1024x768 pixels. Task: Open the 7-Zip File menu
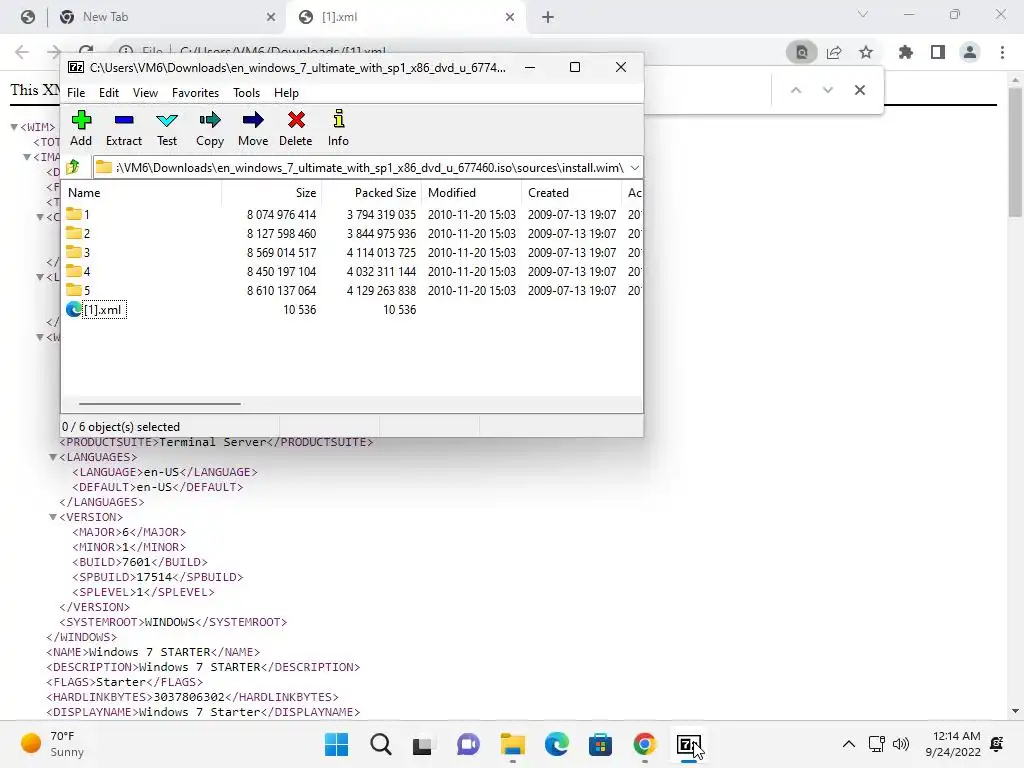point(76,93)
